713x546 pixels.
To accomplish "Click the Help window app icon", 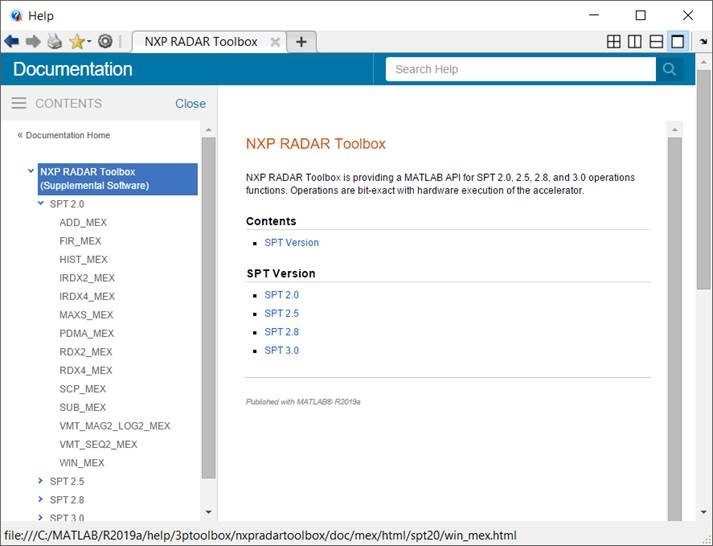I will [x=16, y=16].
